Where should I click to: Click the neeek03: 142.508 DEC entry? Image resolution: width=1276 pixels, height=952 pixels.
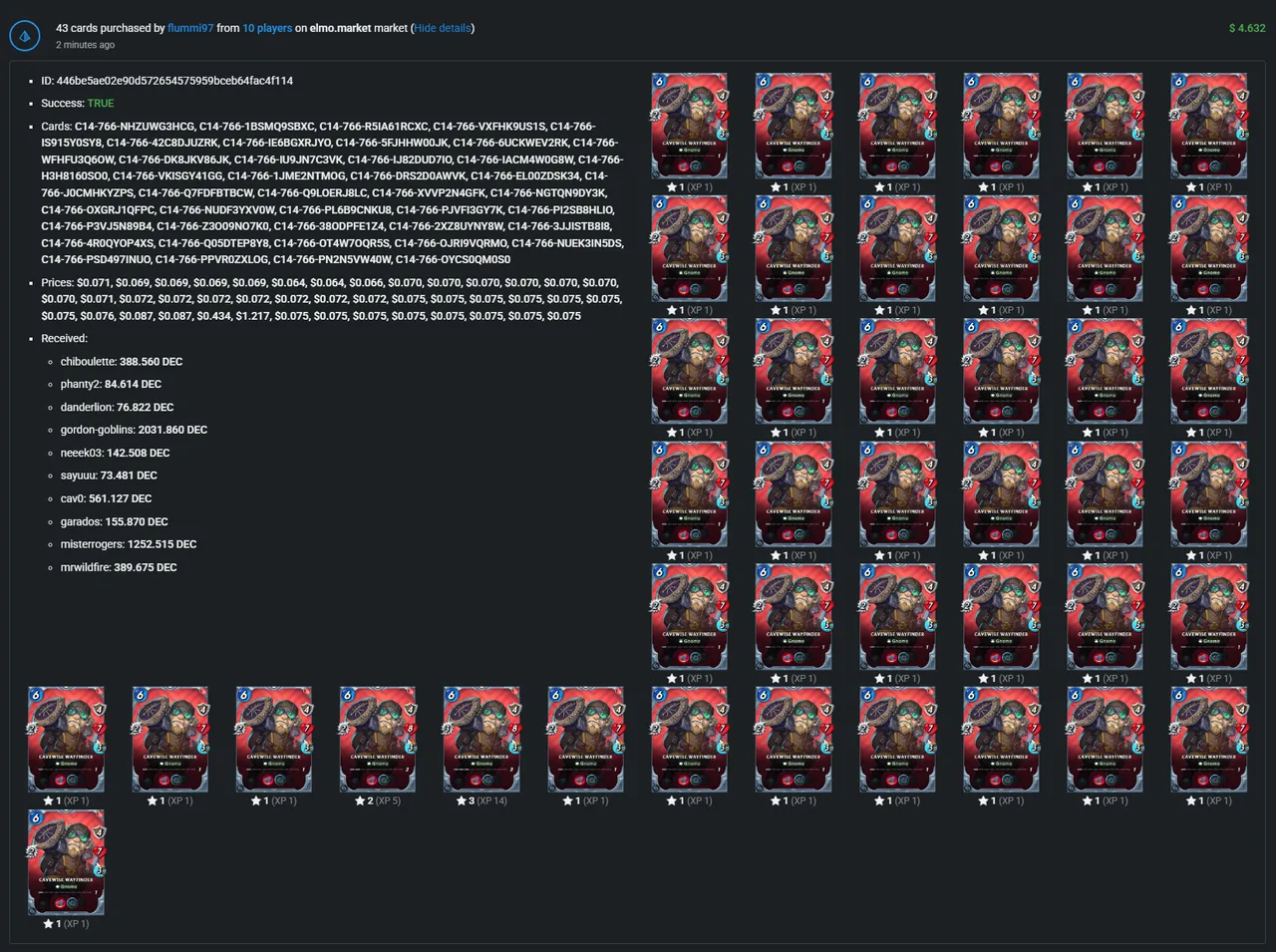click(x=115, y=454)
